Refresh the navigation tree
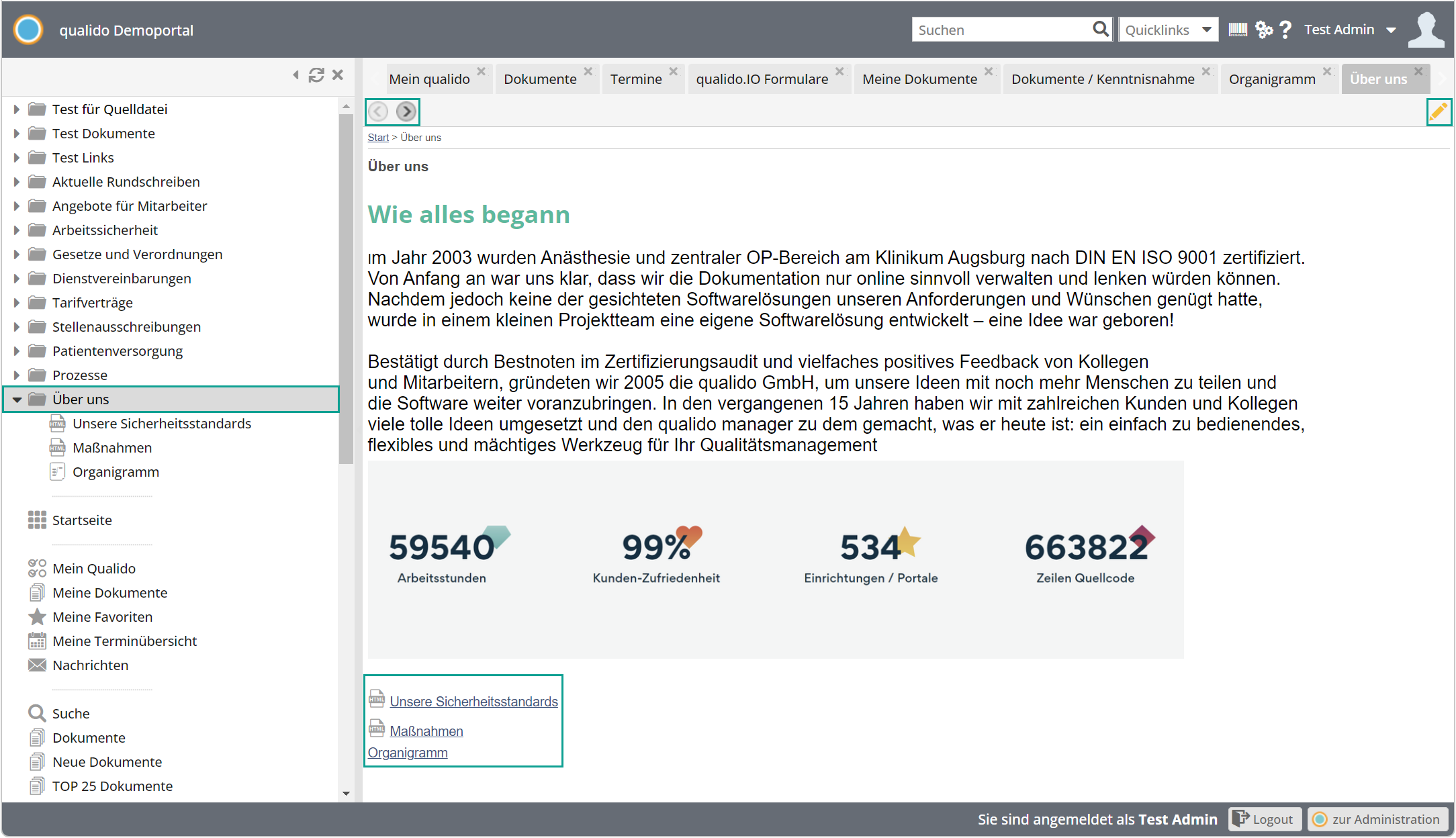 coord(316,75)
